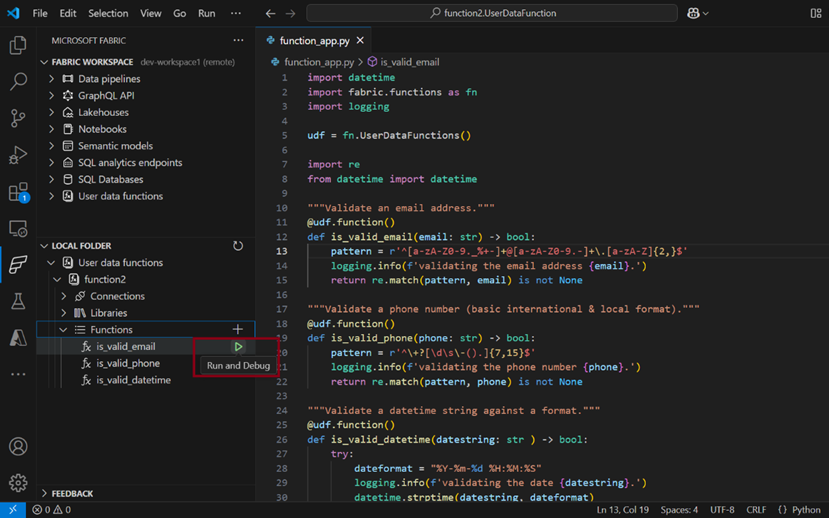This screenshot has width=829, height=518.
Task: Go forward with the right arrow
Action: coord(290,13)
